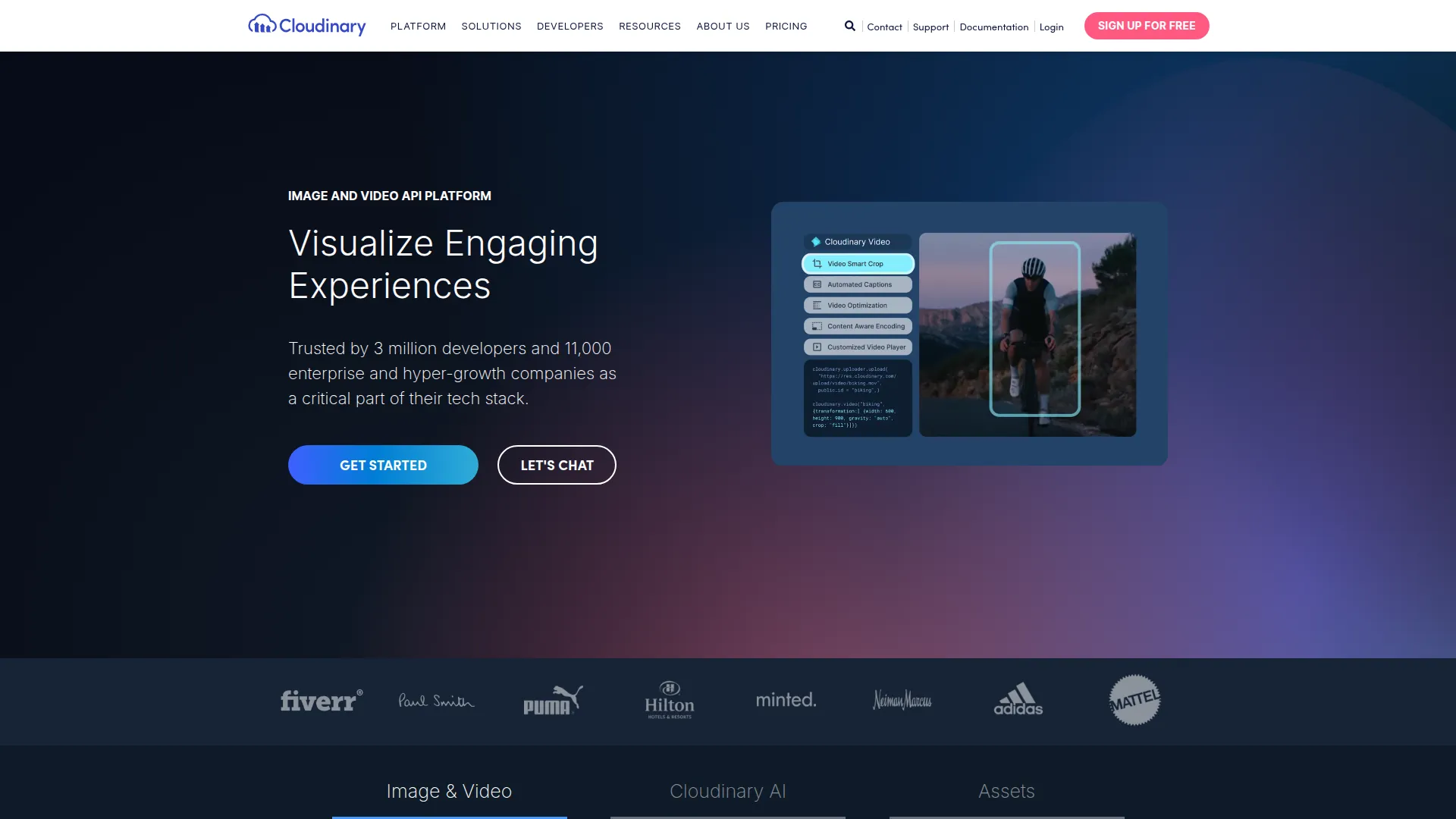This screenshot has width=1456, height=819.
Task: Click the Cloudinary Video panel header
Action: coord(858,242)
